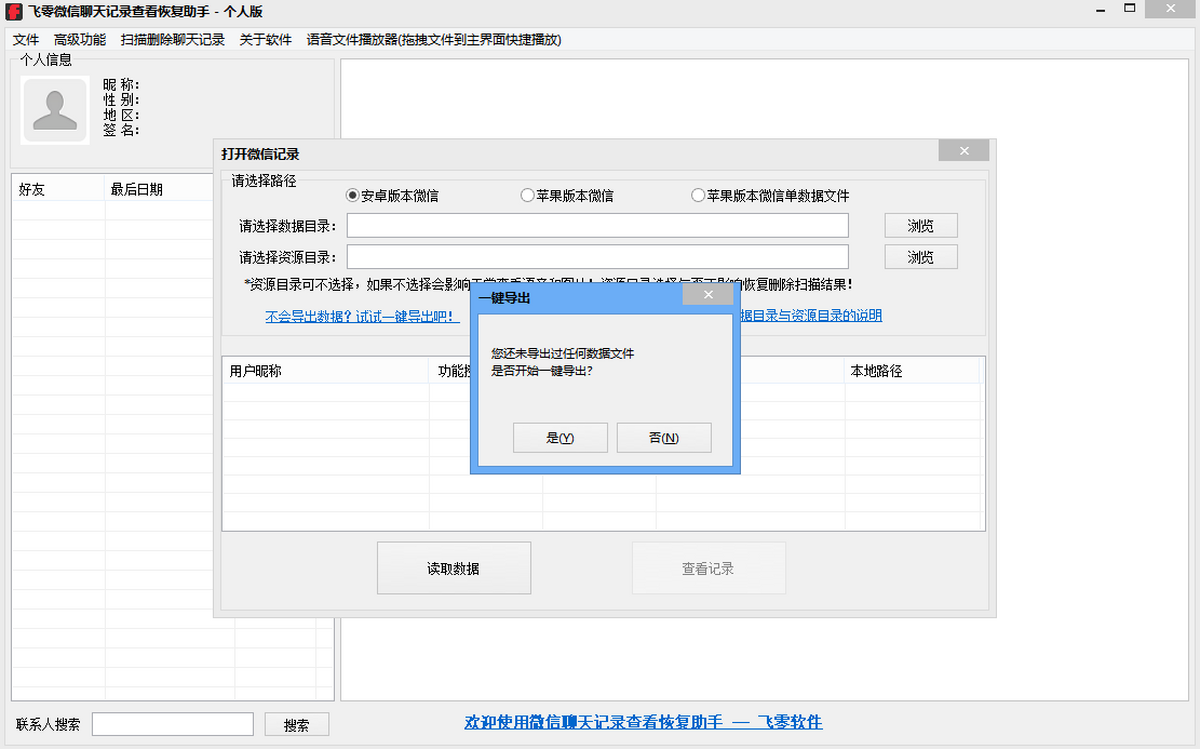This screenshot has height=749, width=1200.
Task: Click the 查看记录 button
Action: coord(708,568)
